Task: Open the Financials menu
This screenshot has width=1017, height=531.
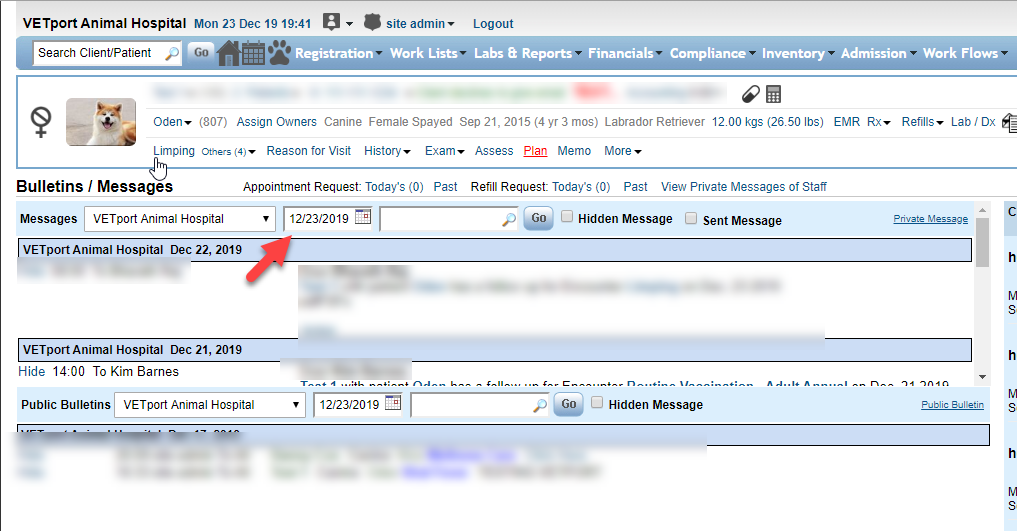Action: 625,53
